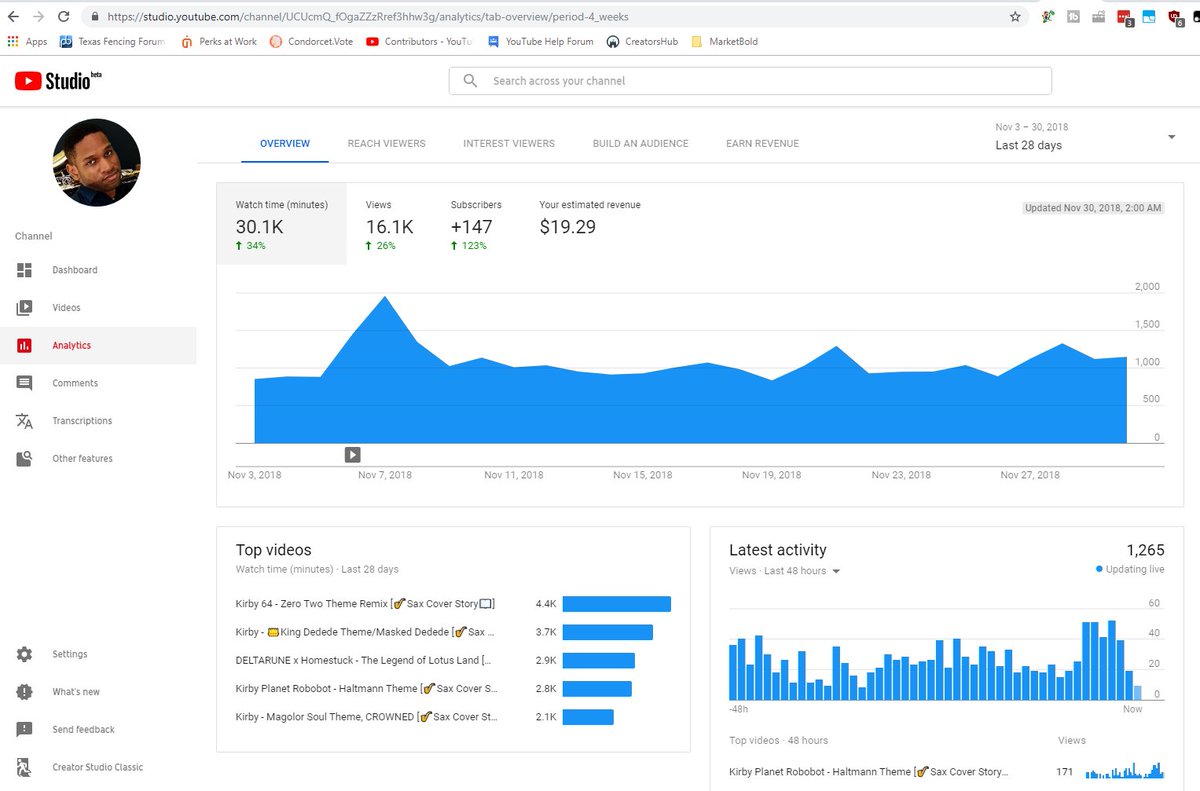Open the Other features icon
The width and height of the screenshot is (1200, 791).
[25, 459]
